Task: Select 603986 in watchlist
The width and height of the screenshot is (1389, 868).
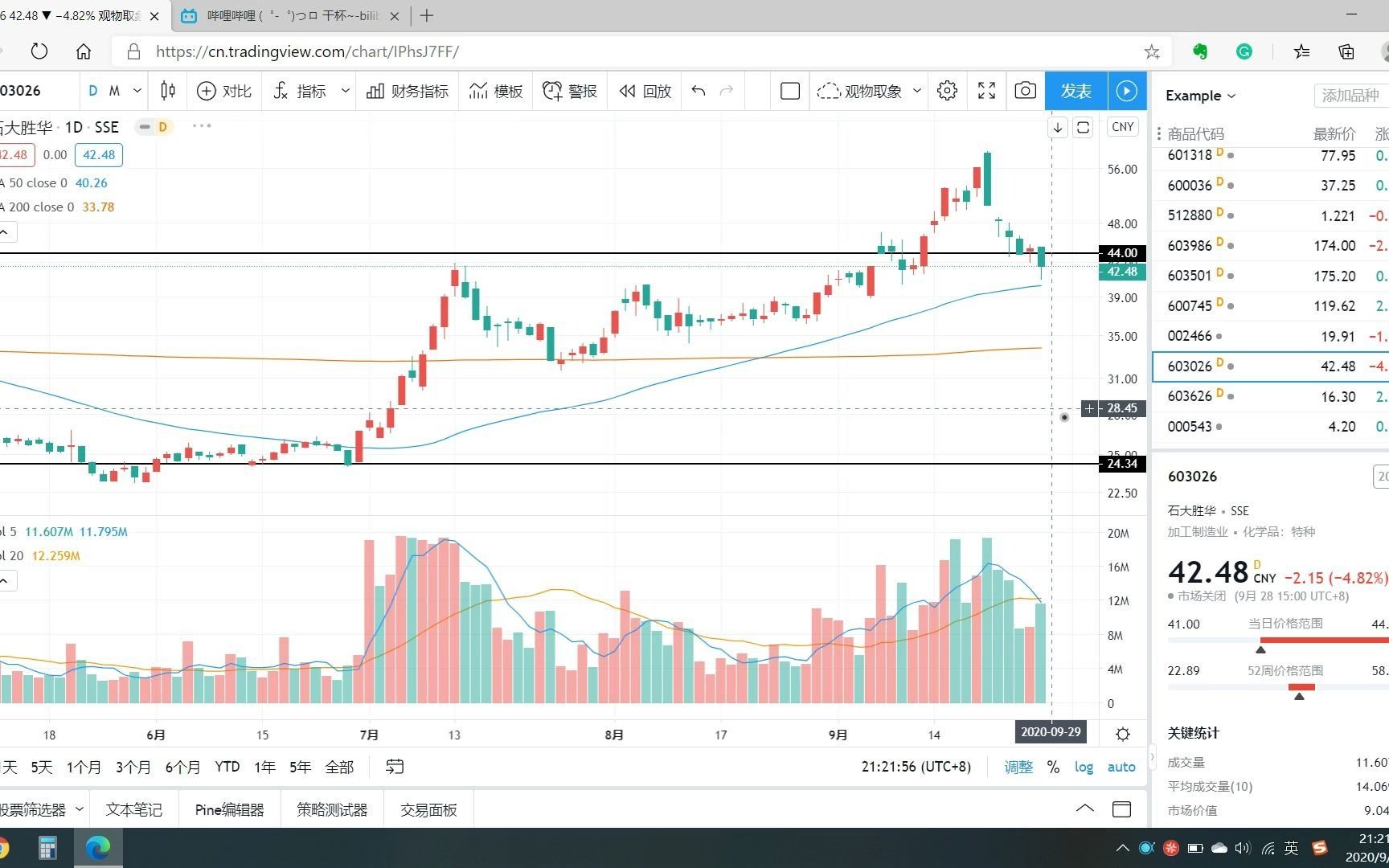Action: [1271, 246]
